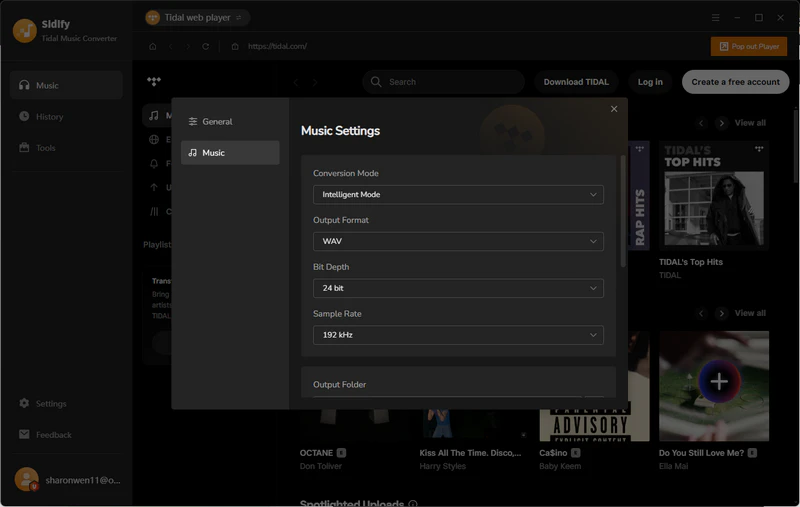Select the Music settings tab
The height and width of the screenshot is (507, 800).
click(230, 153)
